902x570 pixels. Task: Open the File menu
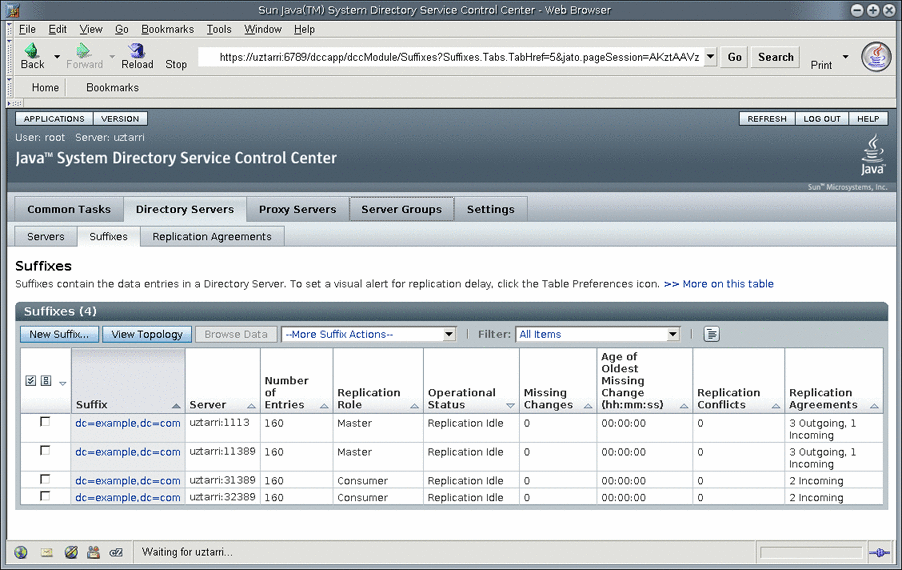point(27,29)
